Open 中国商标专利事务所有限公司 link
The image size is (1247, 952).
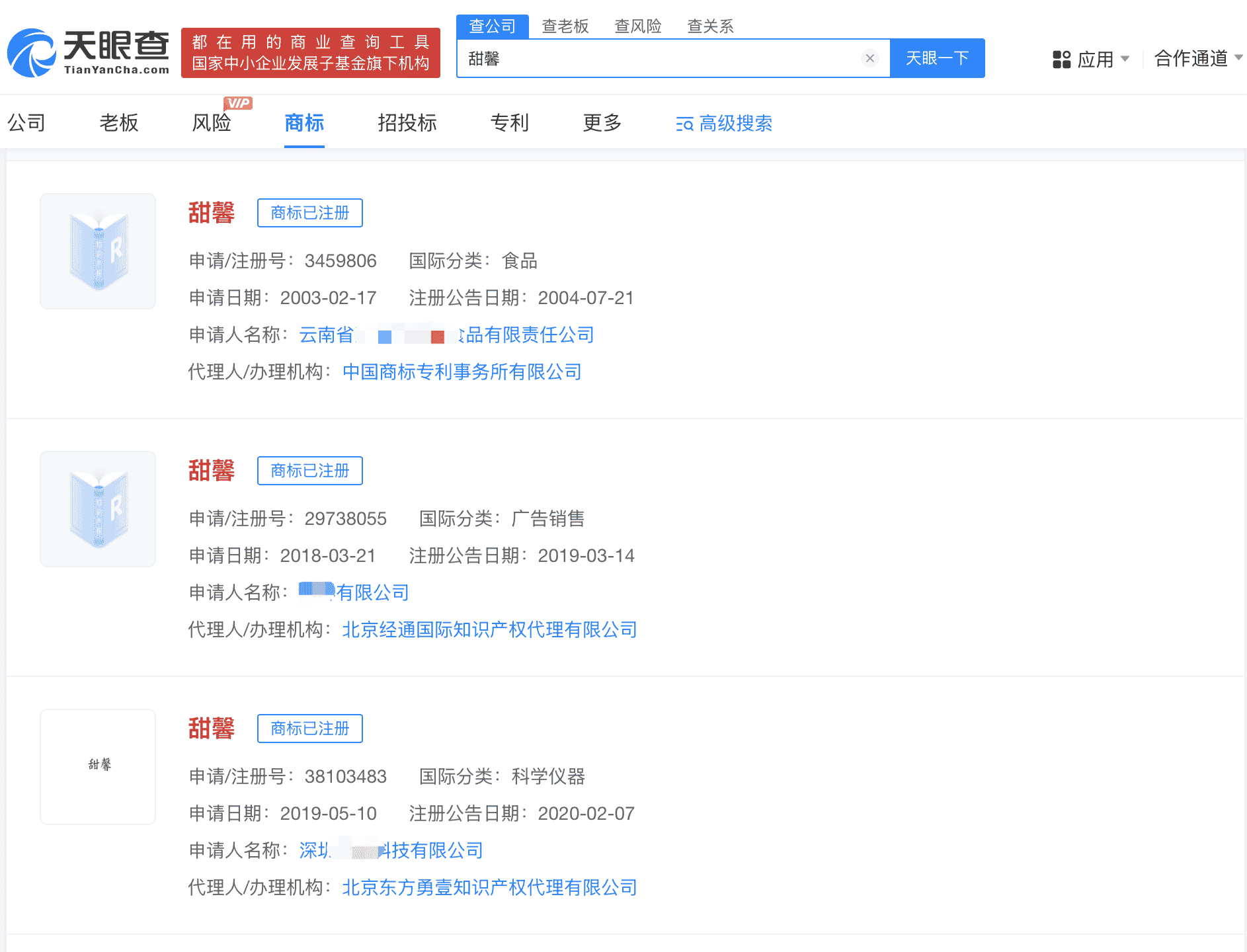tap(462, 372)
